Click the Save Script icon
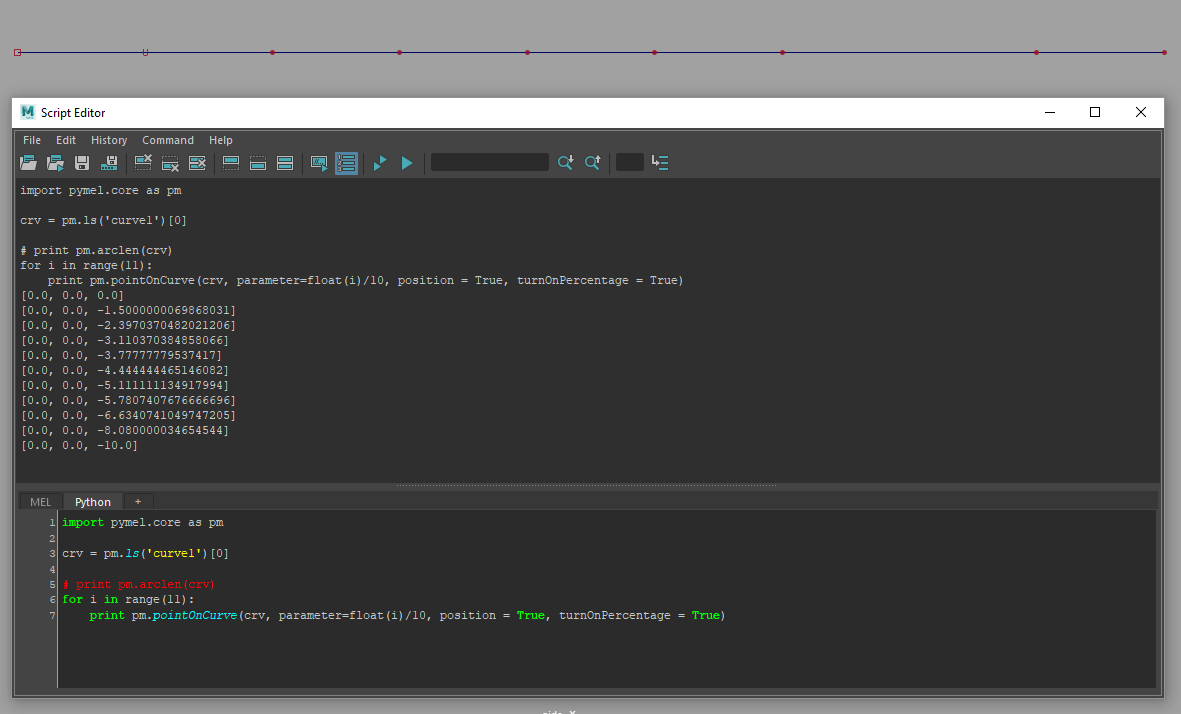The height and width of the screenshot is (714, 1181). point(82,163)
